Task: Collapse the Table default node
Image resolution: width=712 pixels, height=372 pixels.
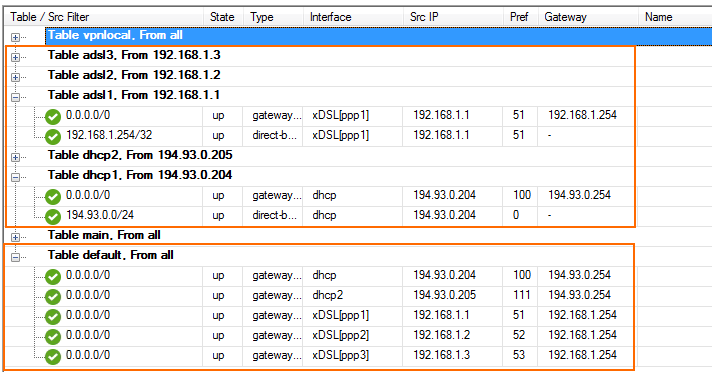Action: click(x=15, y=257)
